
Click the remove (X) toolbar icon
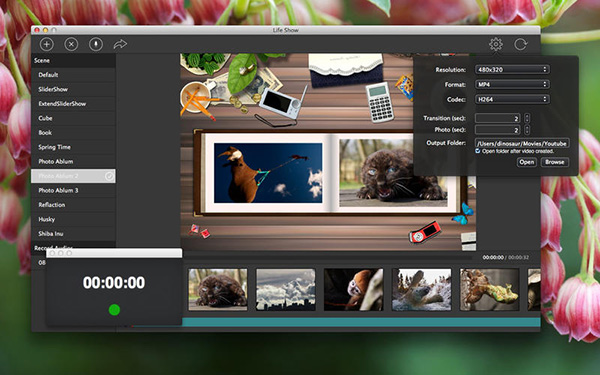point(71,44)
